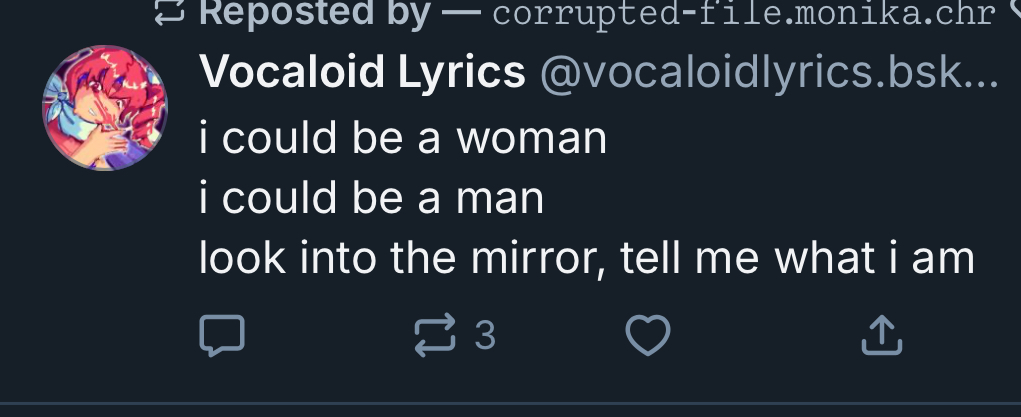Click the repost count number 3
The image size is (1021, 417).
click(485, 336)
